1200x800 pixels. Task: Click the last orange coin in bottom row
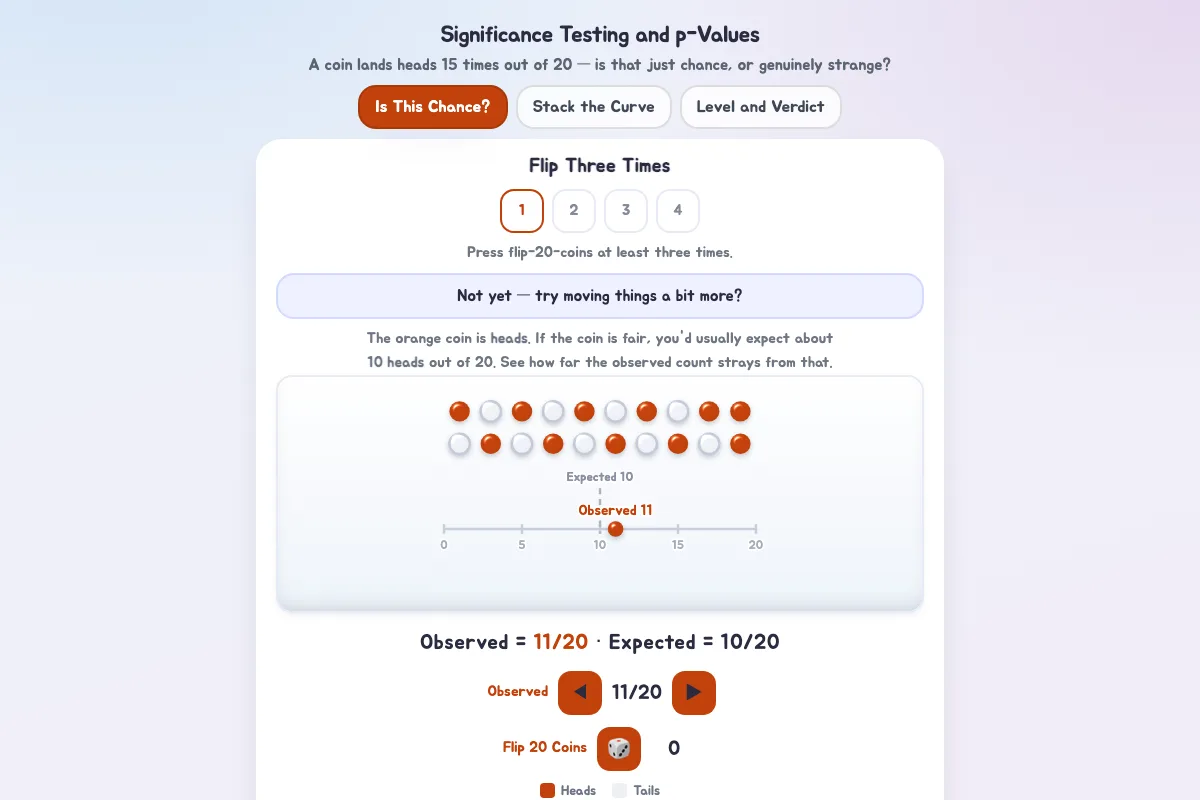click(740, 443)
